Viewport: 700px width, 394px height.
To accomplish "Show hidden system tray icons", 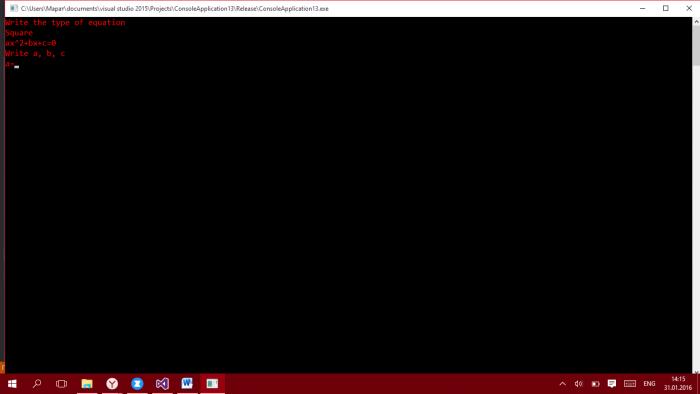I will (562, 384).
